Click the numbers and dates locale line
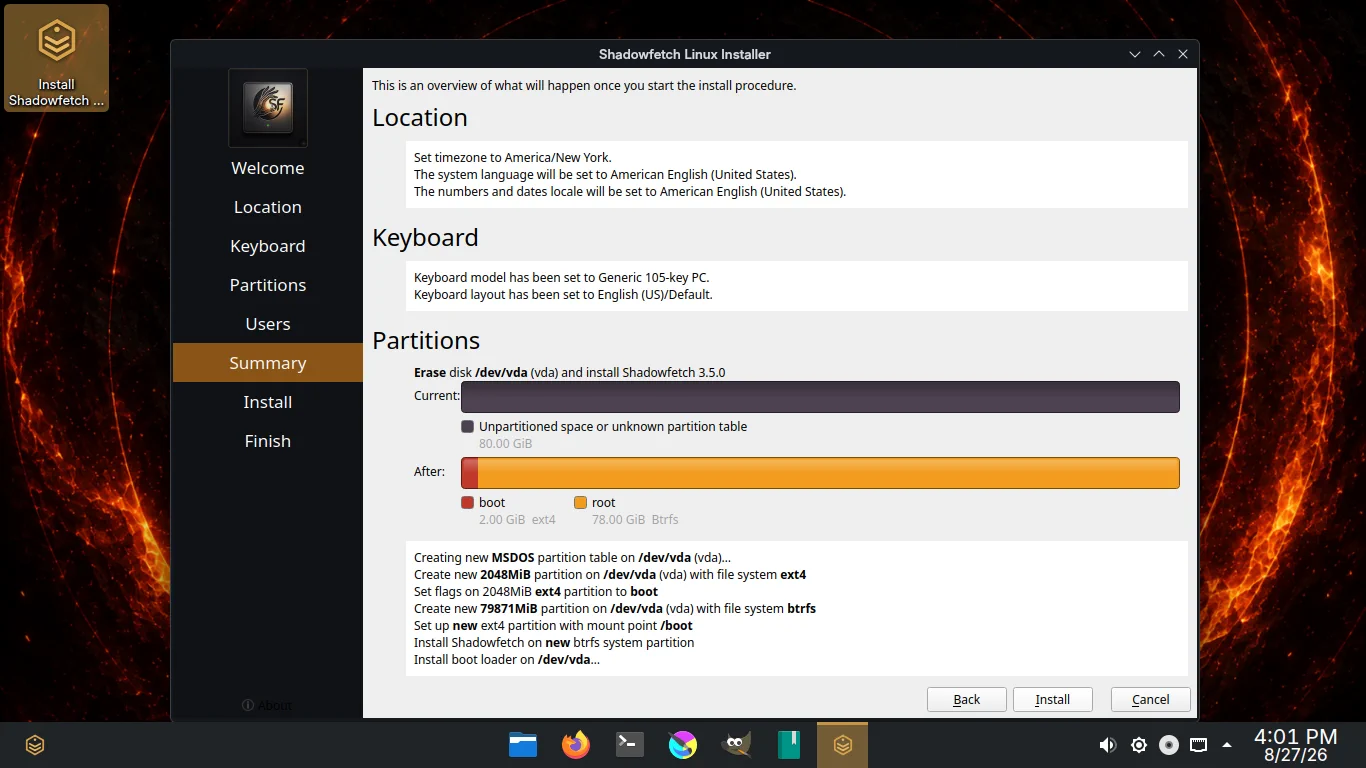The image size is (1366, 768). click(630, 191)
